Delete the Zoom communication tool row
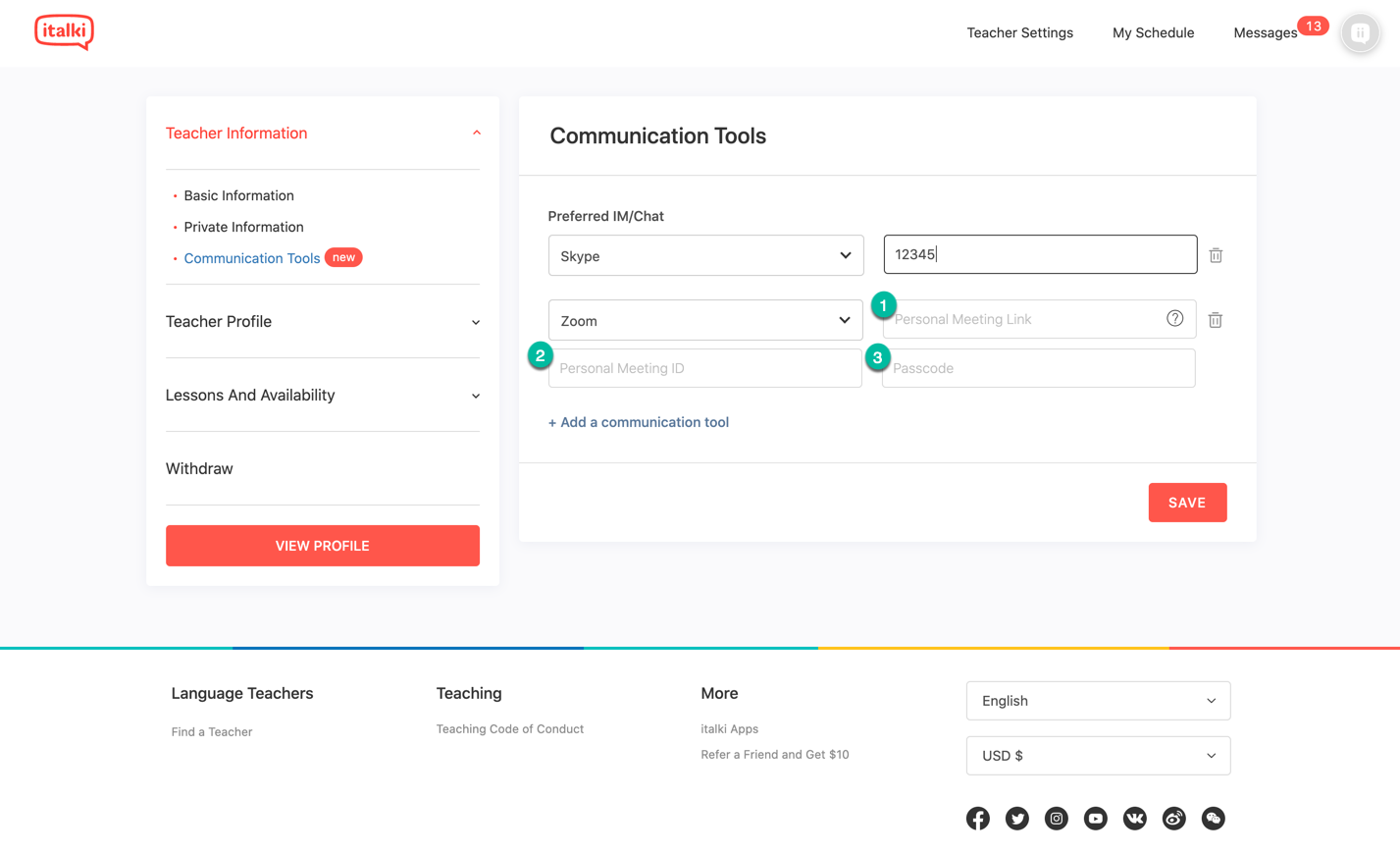The width and height of the screenshot is (1400, 854). pyautogui.click(x=1215, y=320)
